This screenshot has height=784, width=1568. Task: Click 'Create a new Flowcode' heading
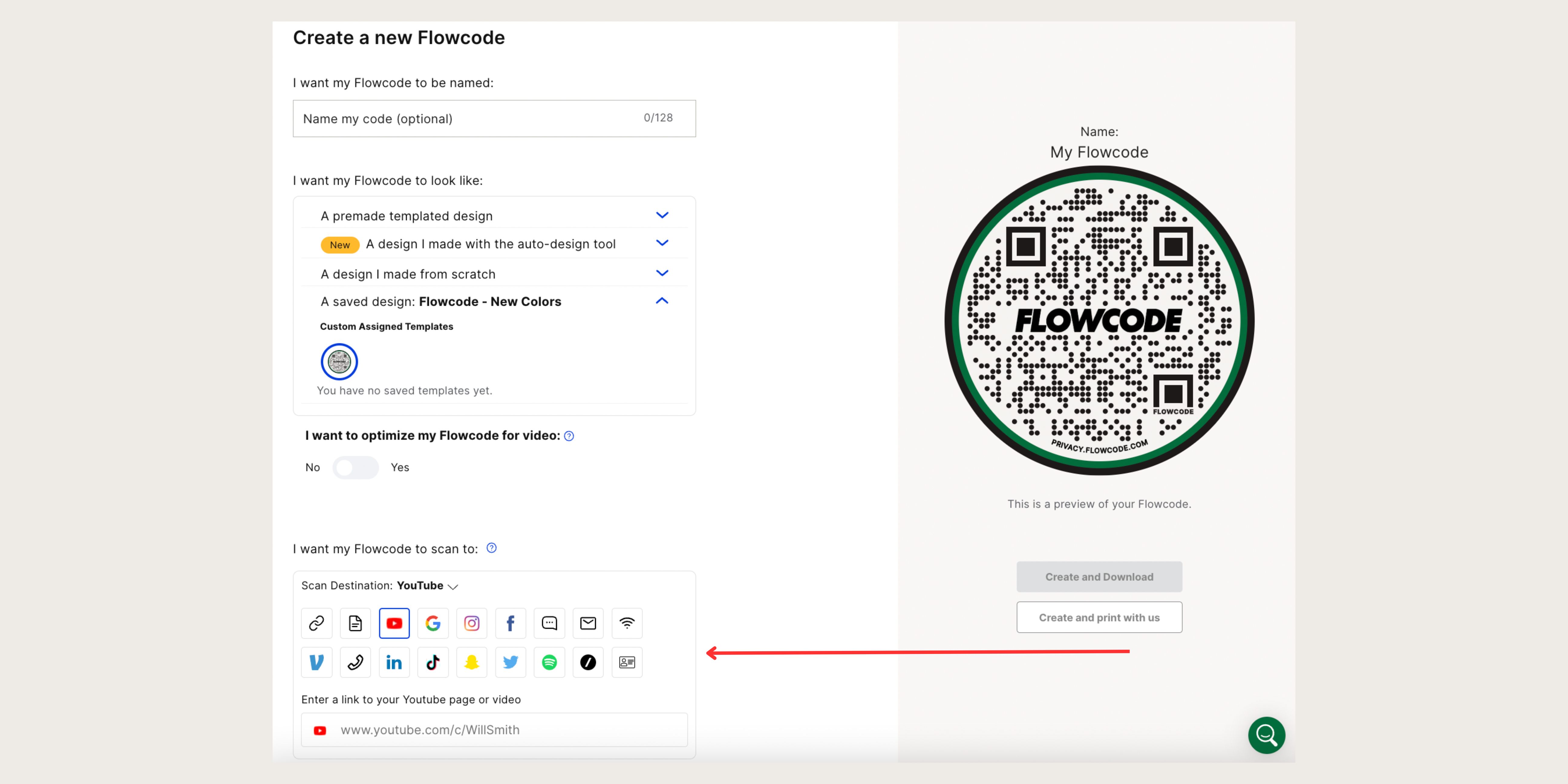pyautogui.click(x=399, y=38)
